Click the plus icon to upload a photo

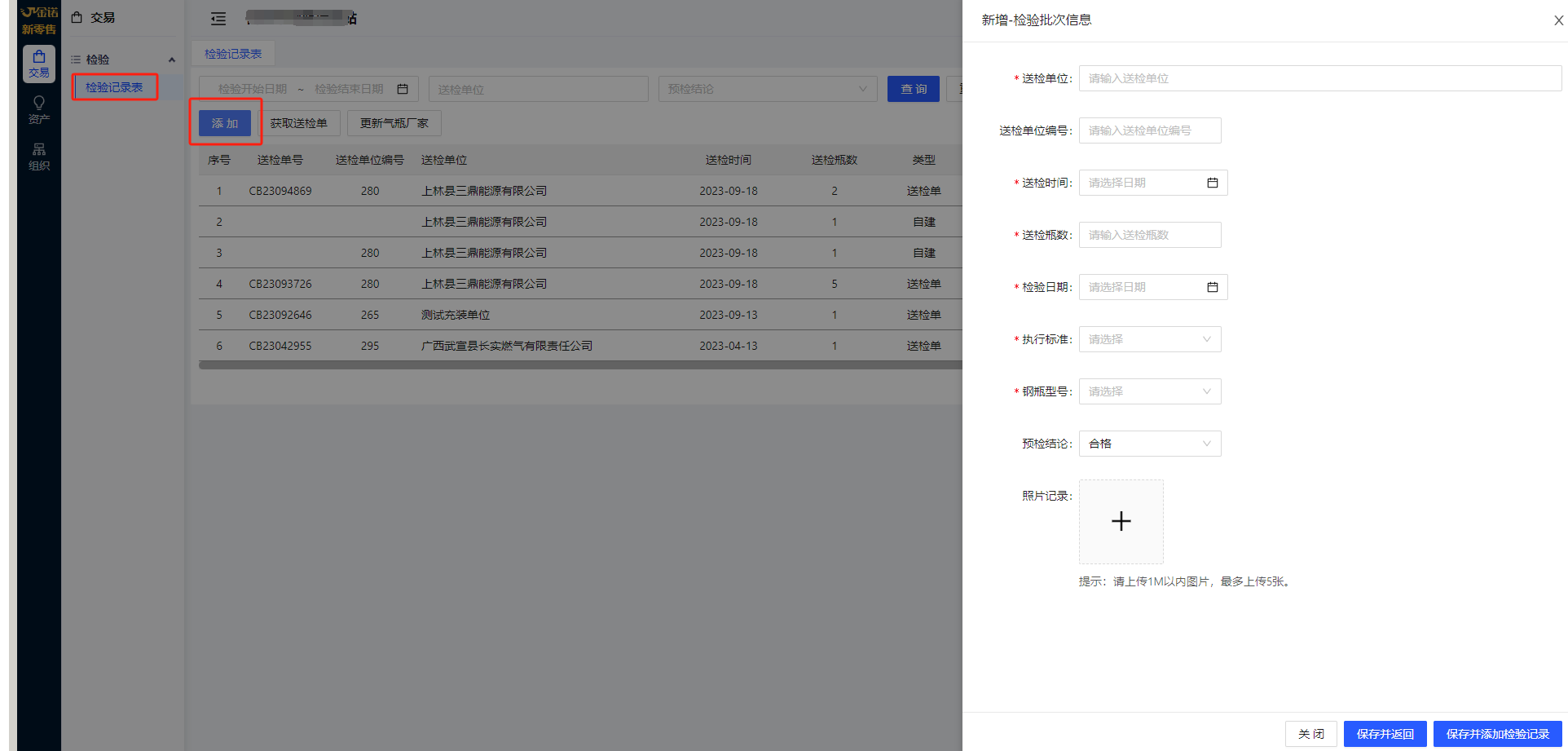click(x=1121, y=522)
